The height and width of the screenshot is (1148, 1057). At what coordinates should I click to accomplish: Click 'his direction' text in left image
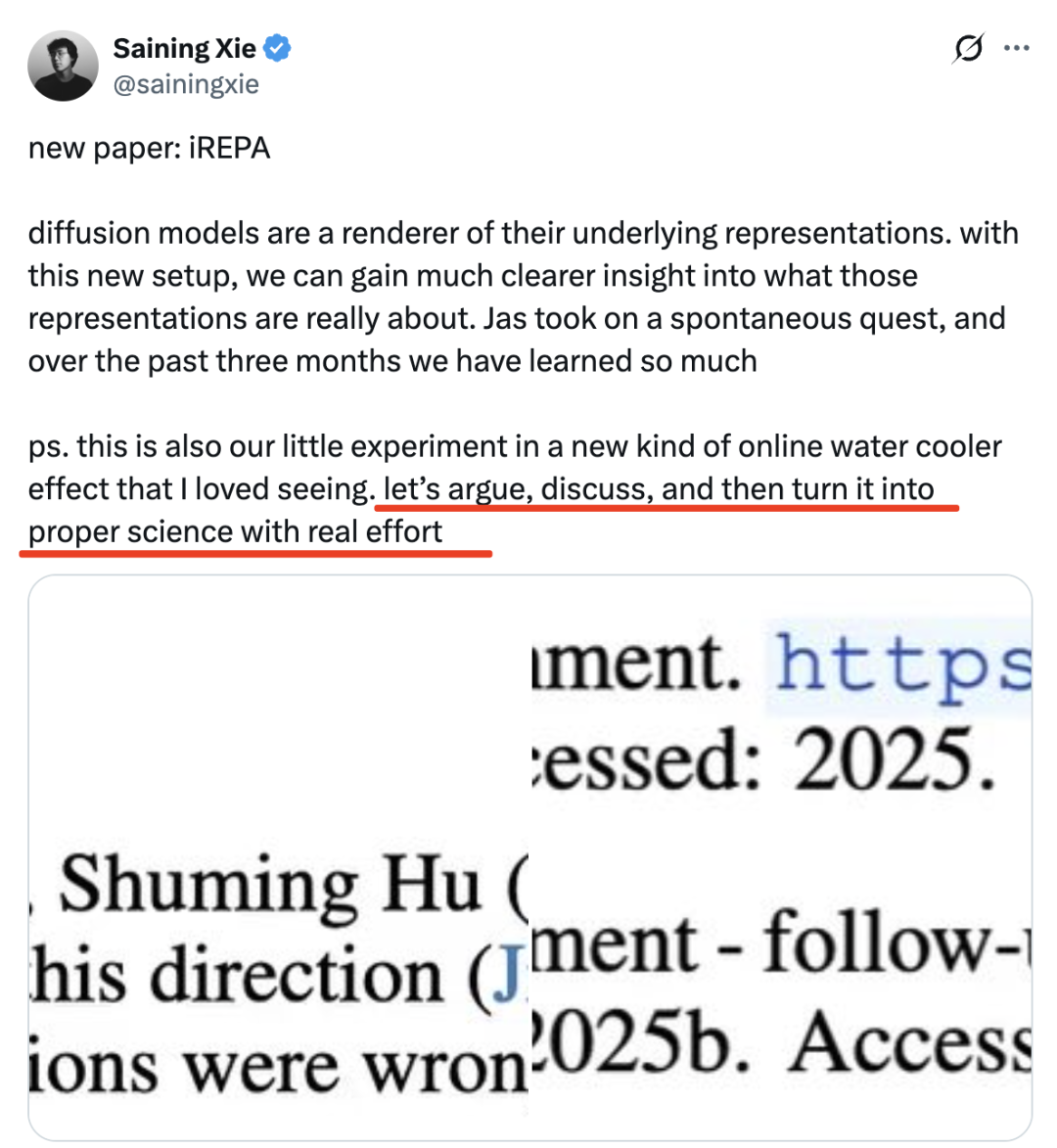click(x=237, y=977)
